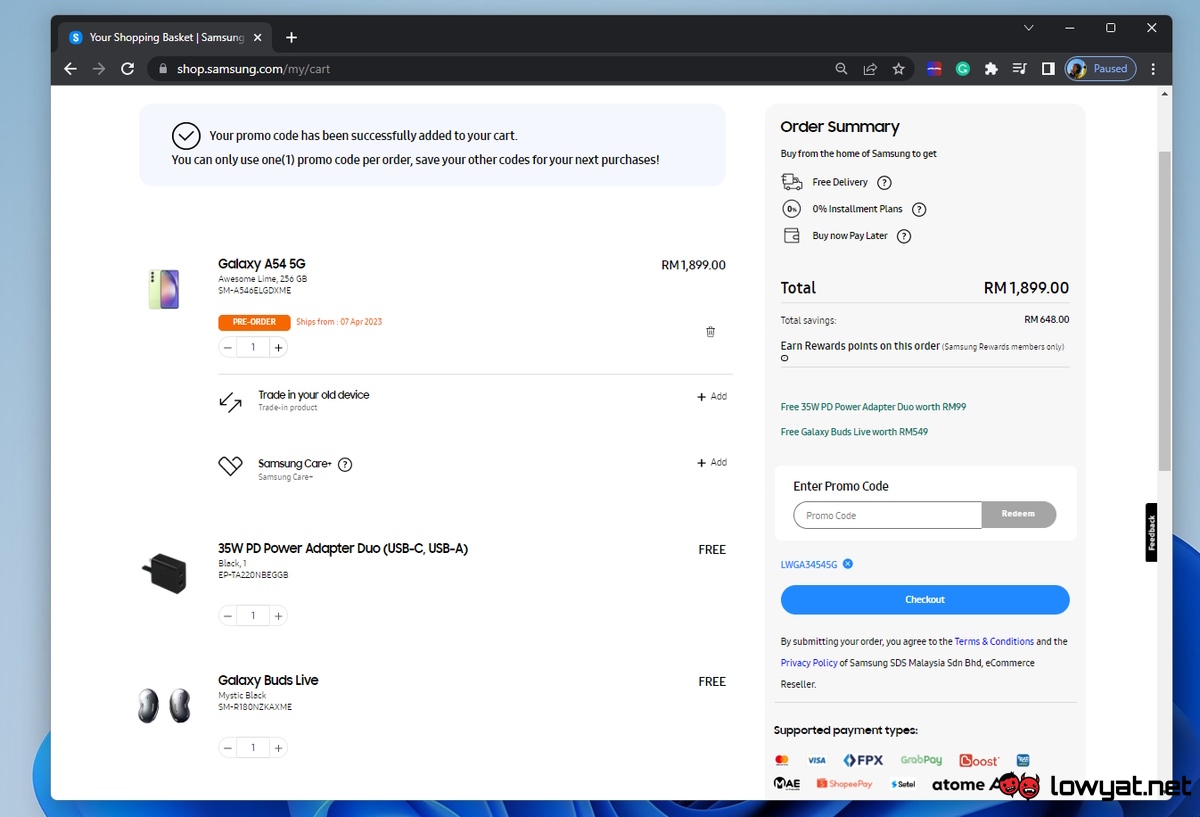Click the page vertical scrollbar

pyautogui.click(x=1164, y=310)
